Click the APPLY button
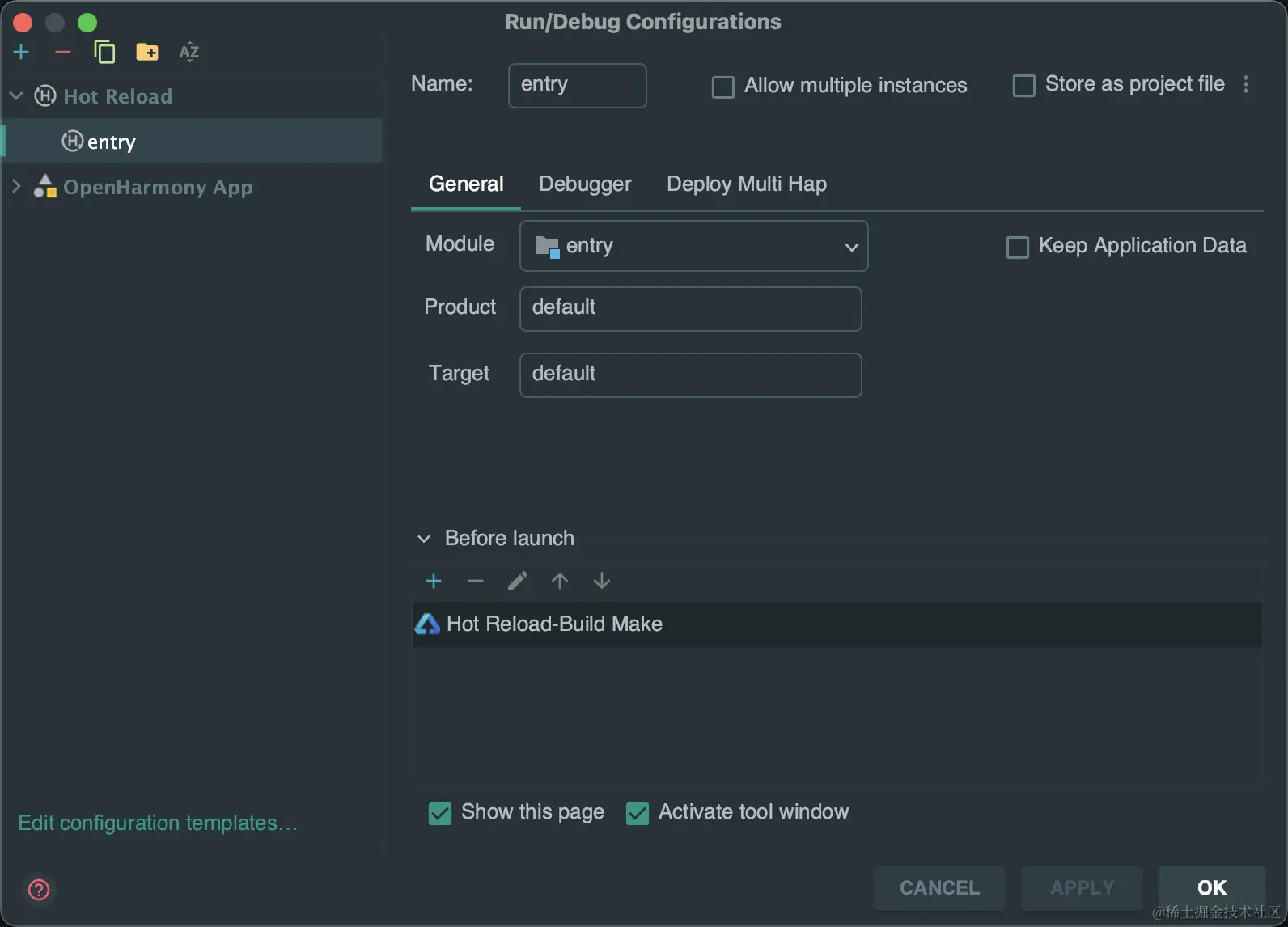The height and width of the screenshot is (927, 1288). [x=1082, y=888]
